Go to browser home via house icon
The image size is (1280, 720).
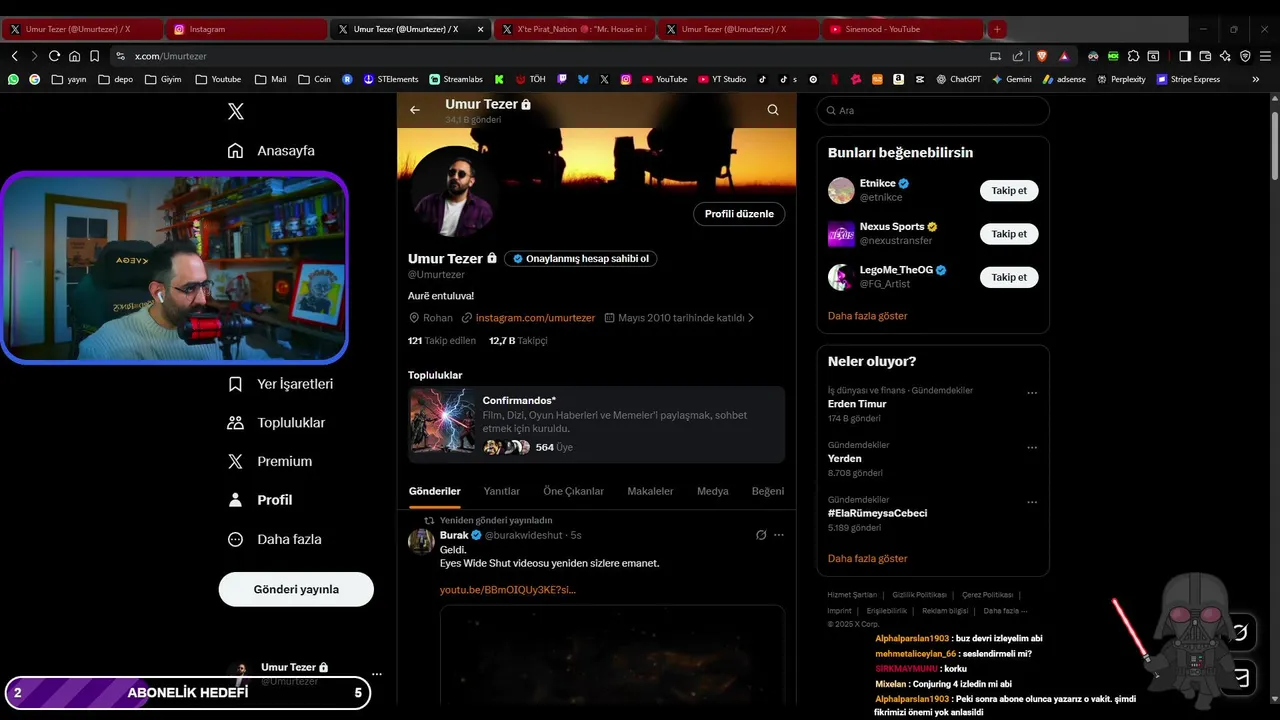coord(74,56)
